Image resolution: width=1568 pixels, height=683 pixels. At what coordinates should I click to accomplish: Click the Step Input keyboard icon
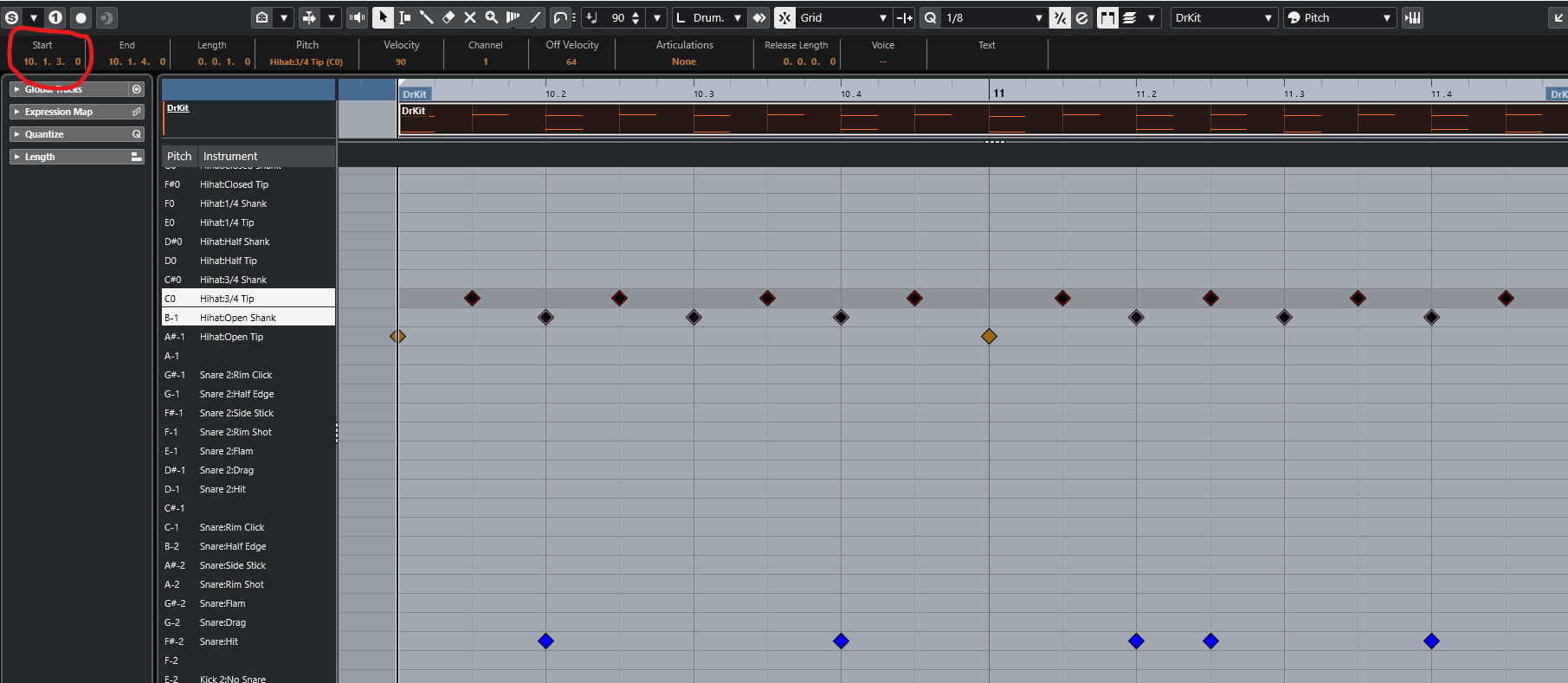tap(1412, 17)
